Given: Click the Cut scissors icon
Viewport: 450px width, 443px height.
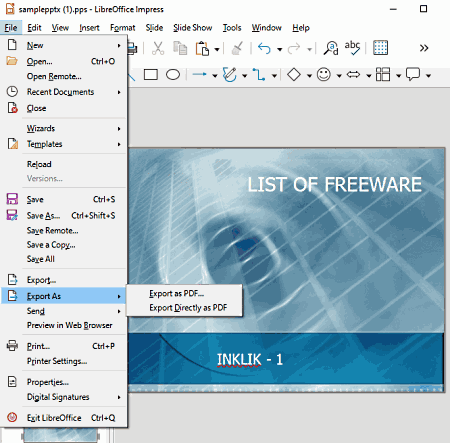Looking at the screenshot, I should (x=158, y=48).
